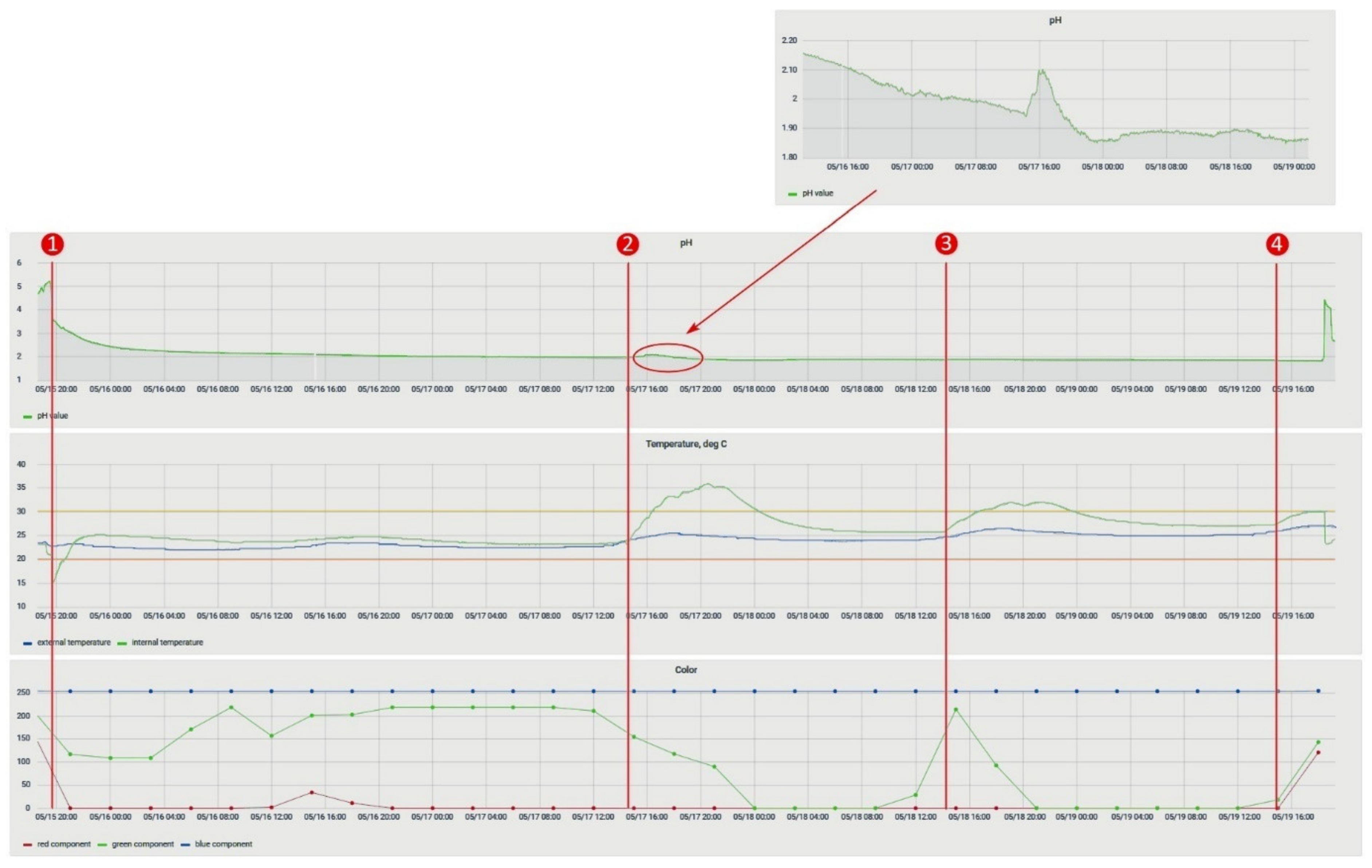Click red marker circle number 3

pos(946,244)
